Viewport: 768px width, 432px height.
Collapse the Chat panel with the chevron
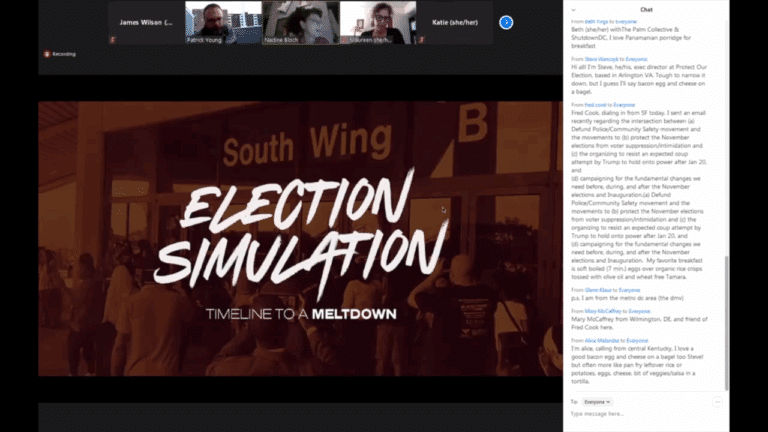pos(573,10)
